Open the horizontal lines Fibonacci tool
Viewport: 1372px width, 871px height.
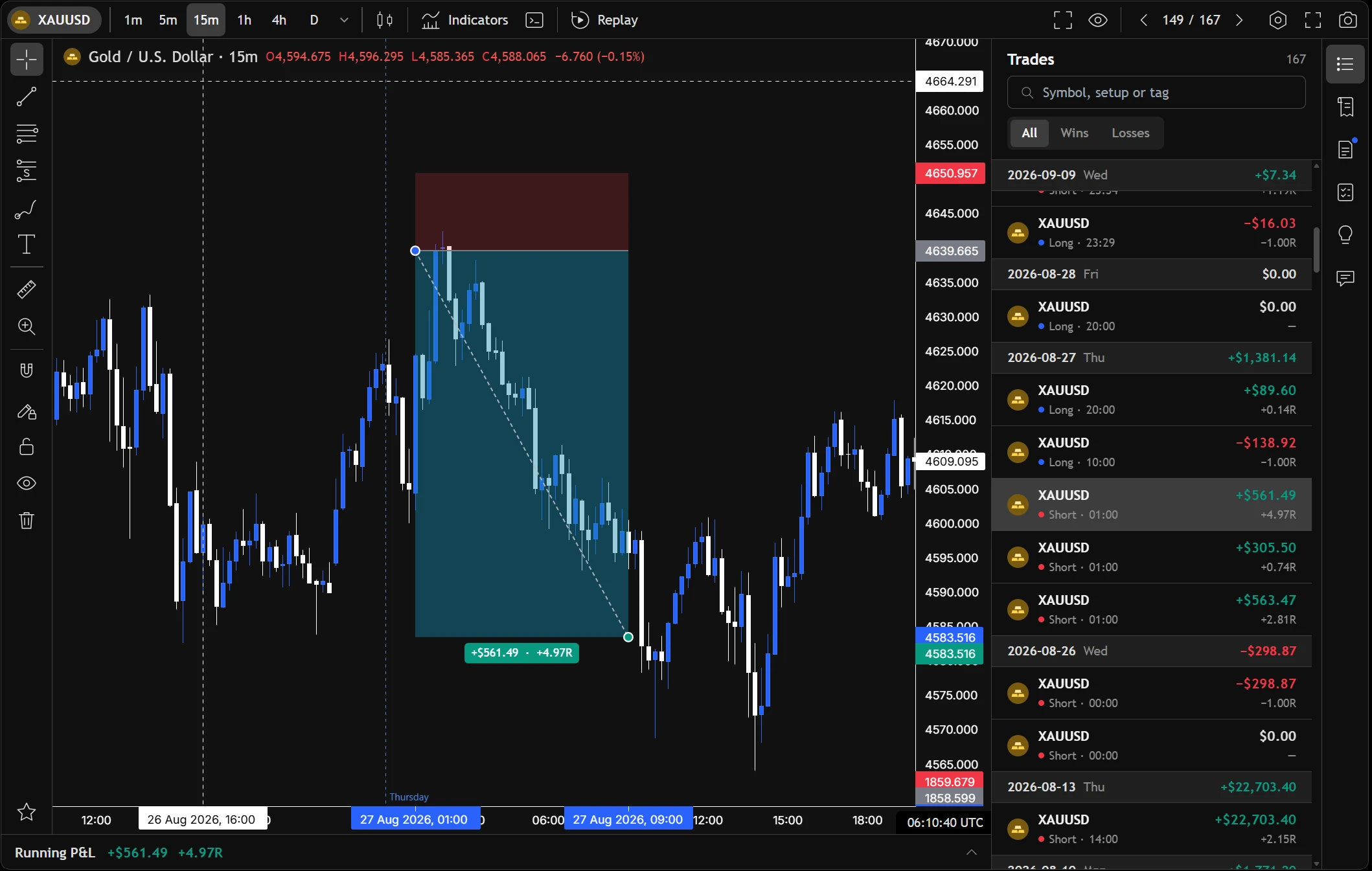[x=27, y=134]
